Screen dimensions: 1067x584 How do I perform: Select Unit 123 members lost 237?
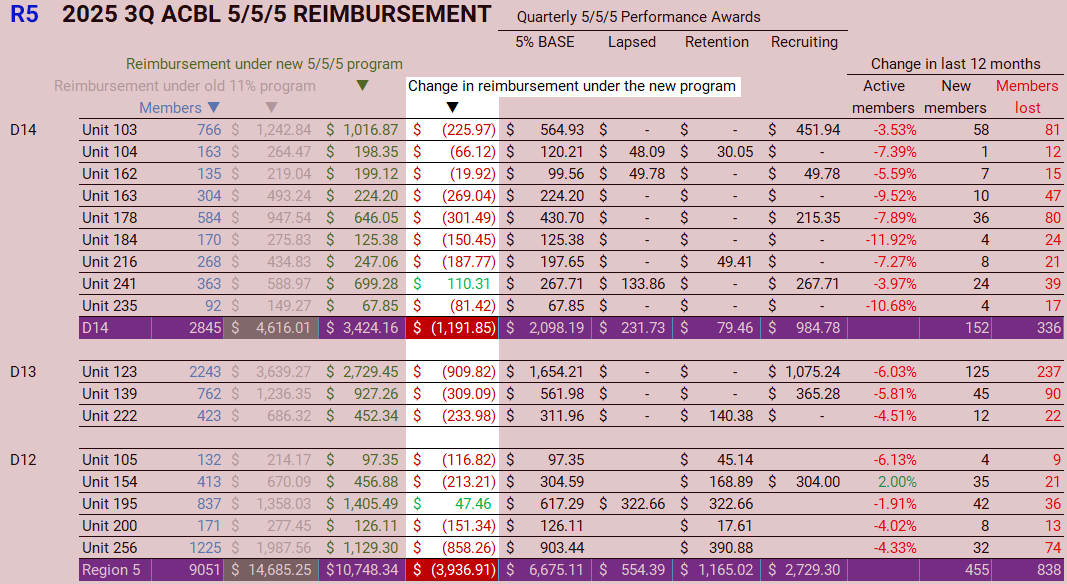[x=1049, y=372]
